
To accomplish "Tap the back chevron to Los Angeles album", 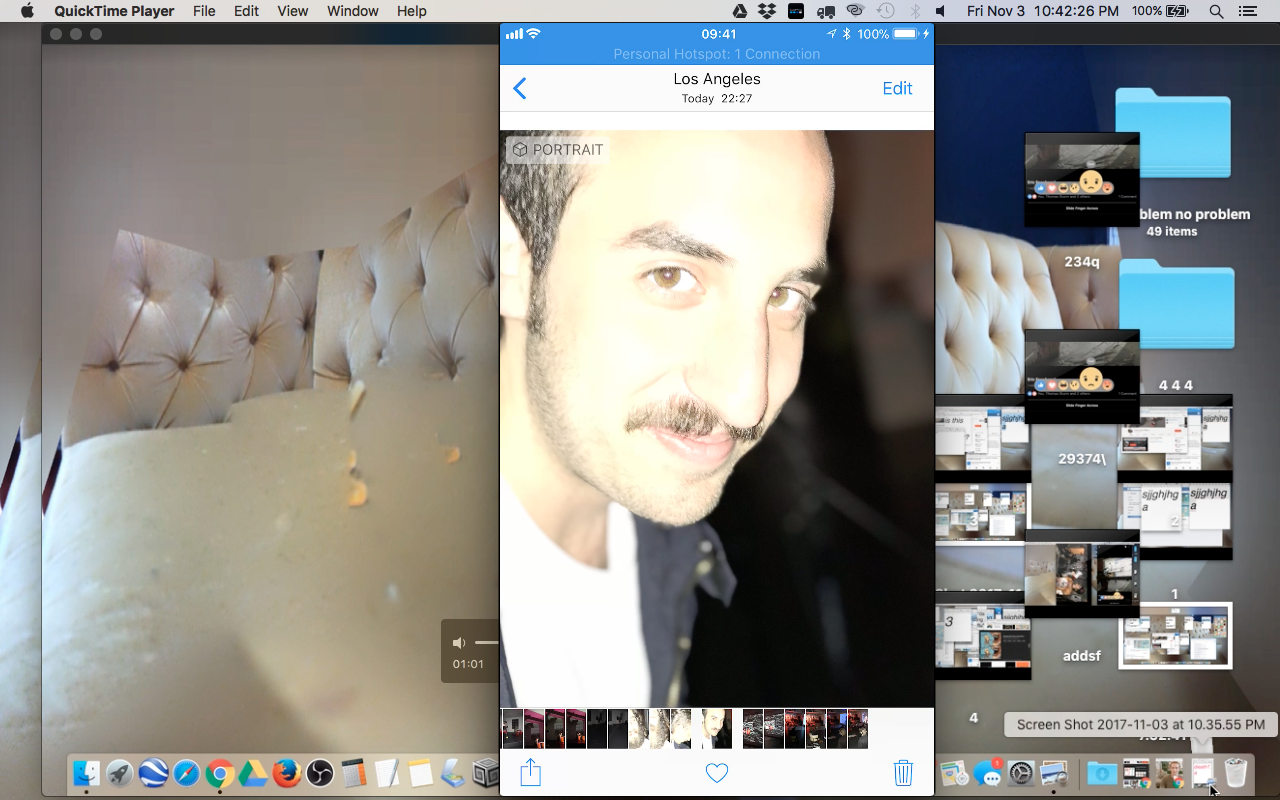I will (x=519, y=88).
